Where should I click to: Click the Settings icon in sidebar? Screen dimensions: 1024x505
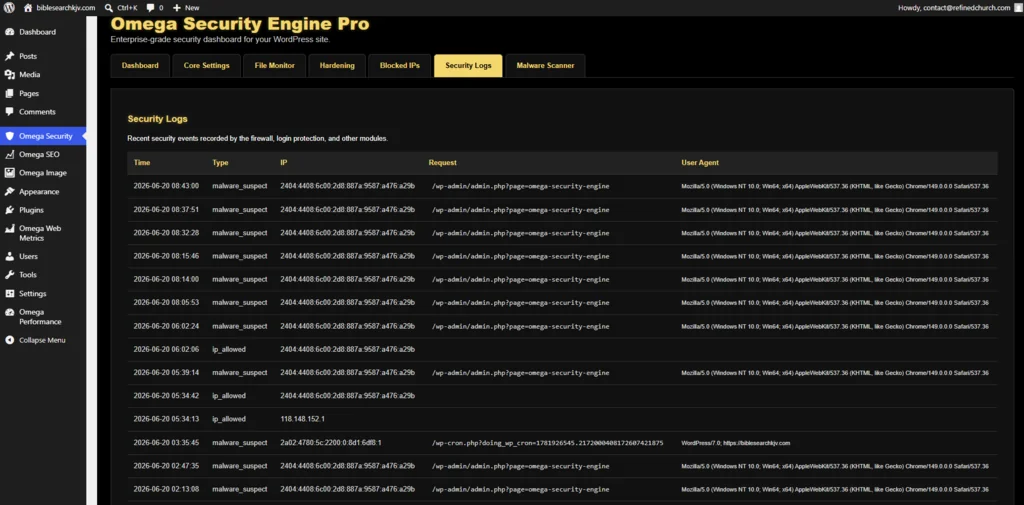[x=9, y=294]
